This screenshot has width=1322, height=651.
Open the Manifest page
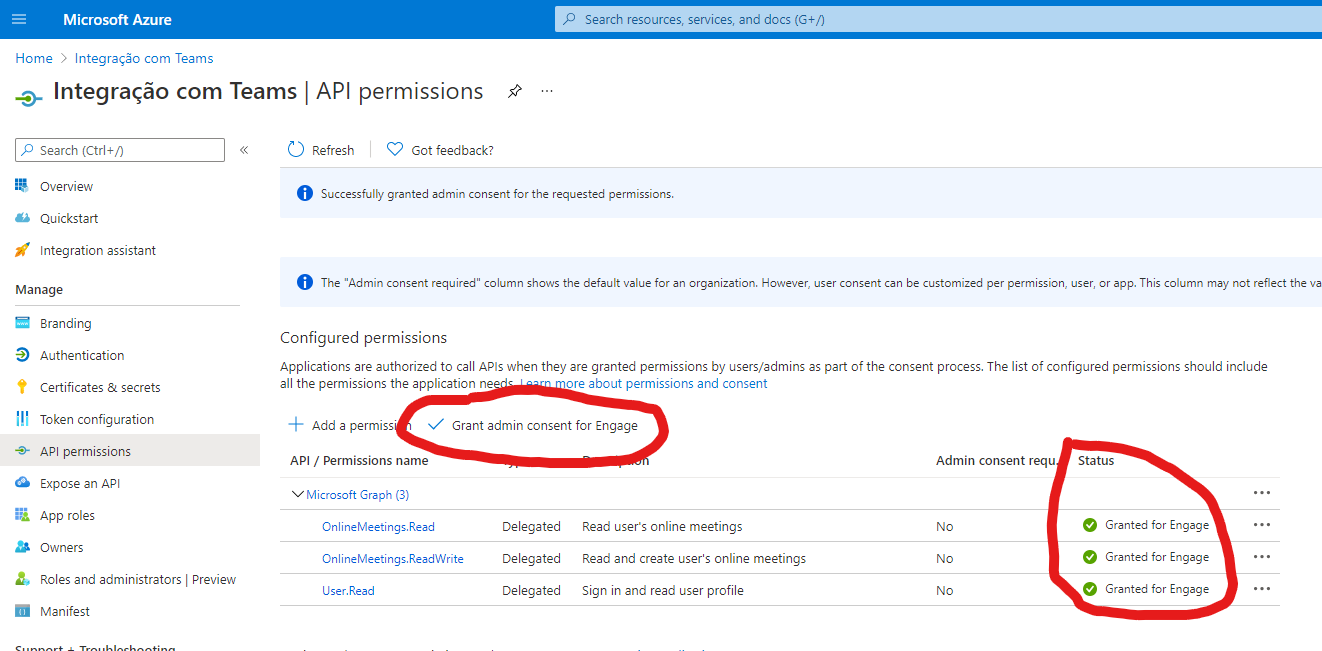[x=65, y=611]
